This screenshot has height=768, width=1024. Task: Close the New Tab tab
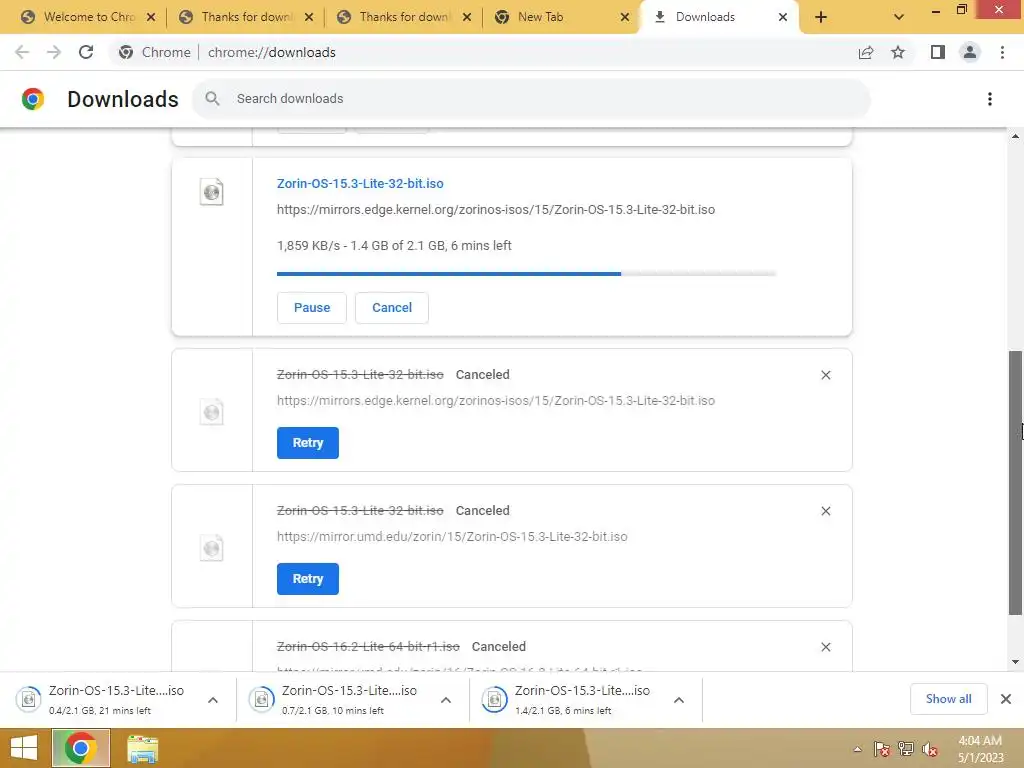624,17
